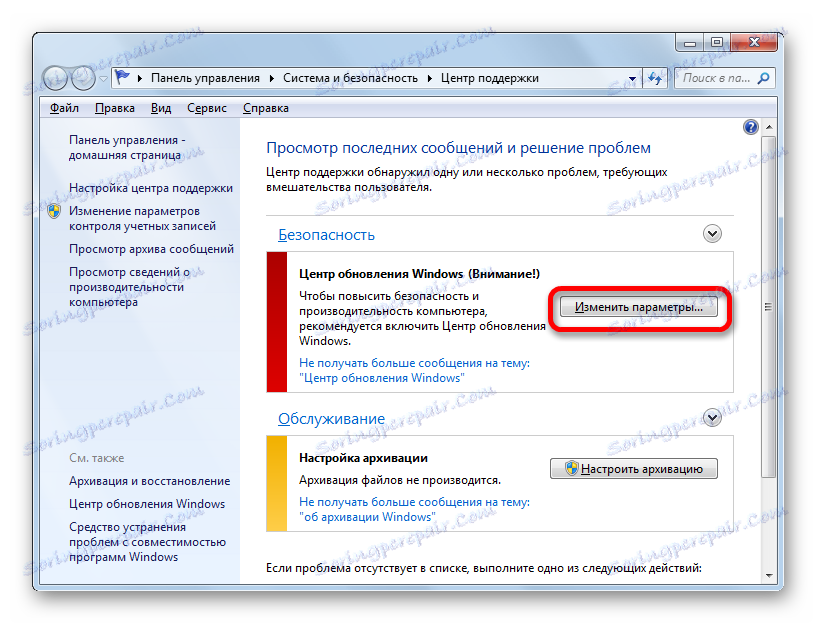This screenshot has height=624, width=817.
Task: Click the Настройка архивации heading
Action: 363,458
